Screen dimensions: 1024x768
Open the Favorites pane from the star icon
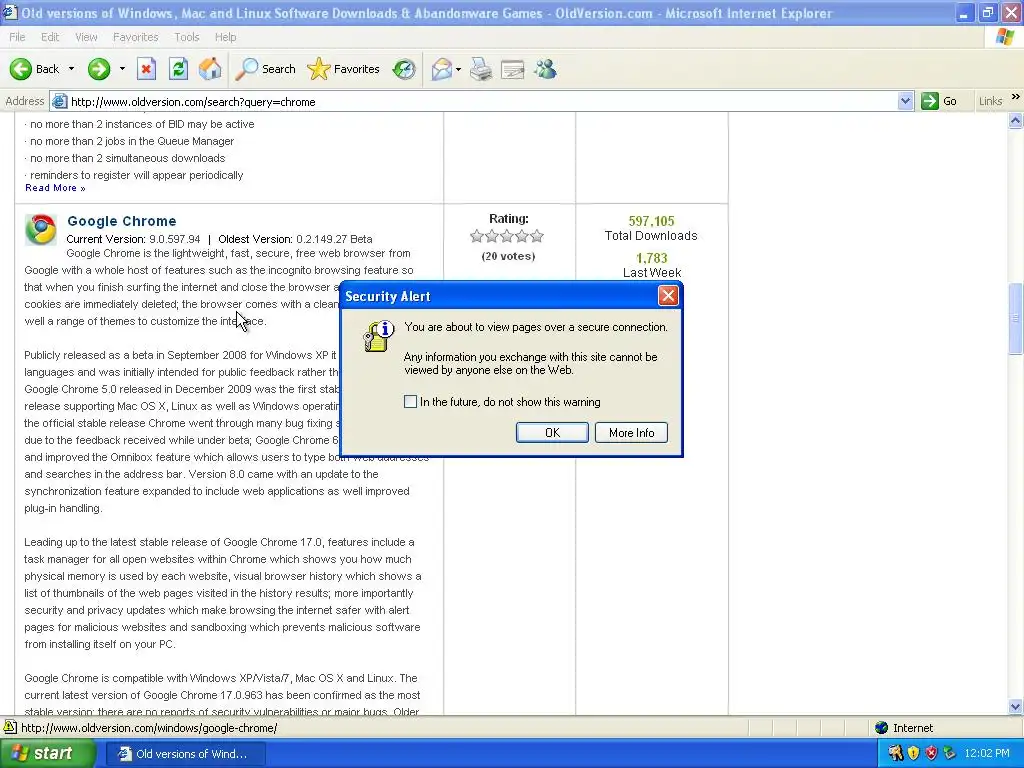coord(344,69)
